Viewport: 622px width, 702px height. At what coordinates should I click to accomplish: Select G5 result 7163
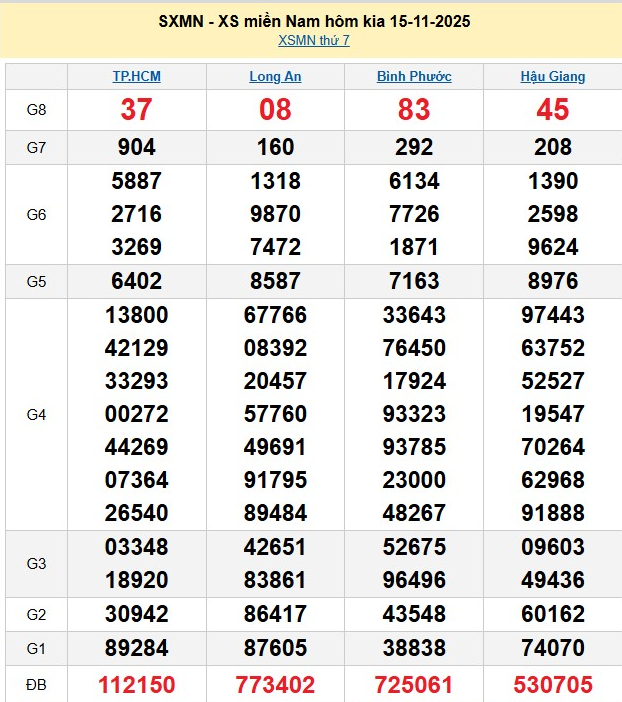414,281
